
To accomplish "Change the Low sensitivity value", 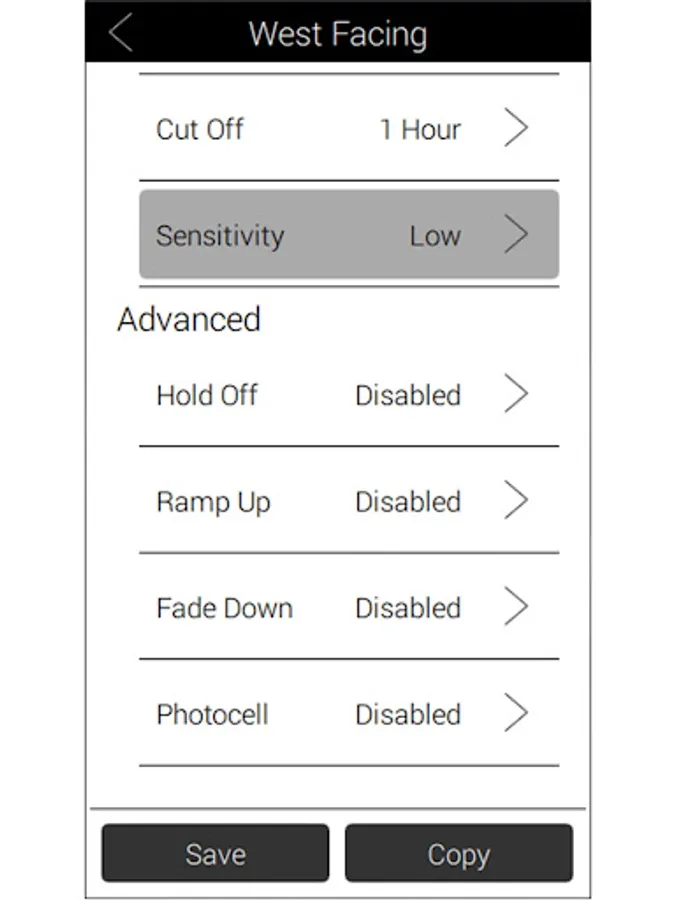I will [435, 236].
